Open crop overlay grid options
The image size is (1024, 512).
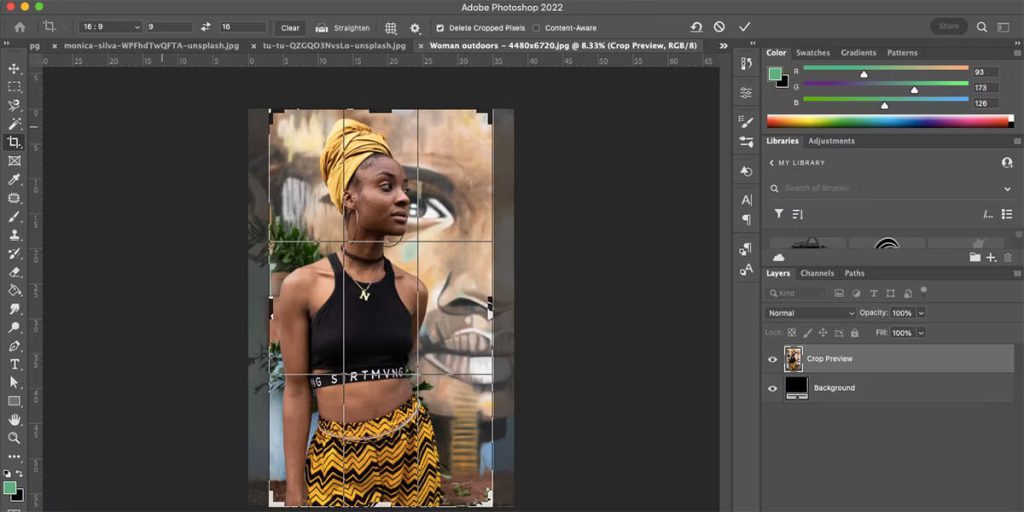[x=391, y=28]
